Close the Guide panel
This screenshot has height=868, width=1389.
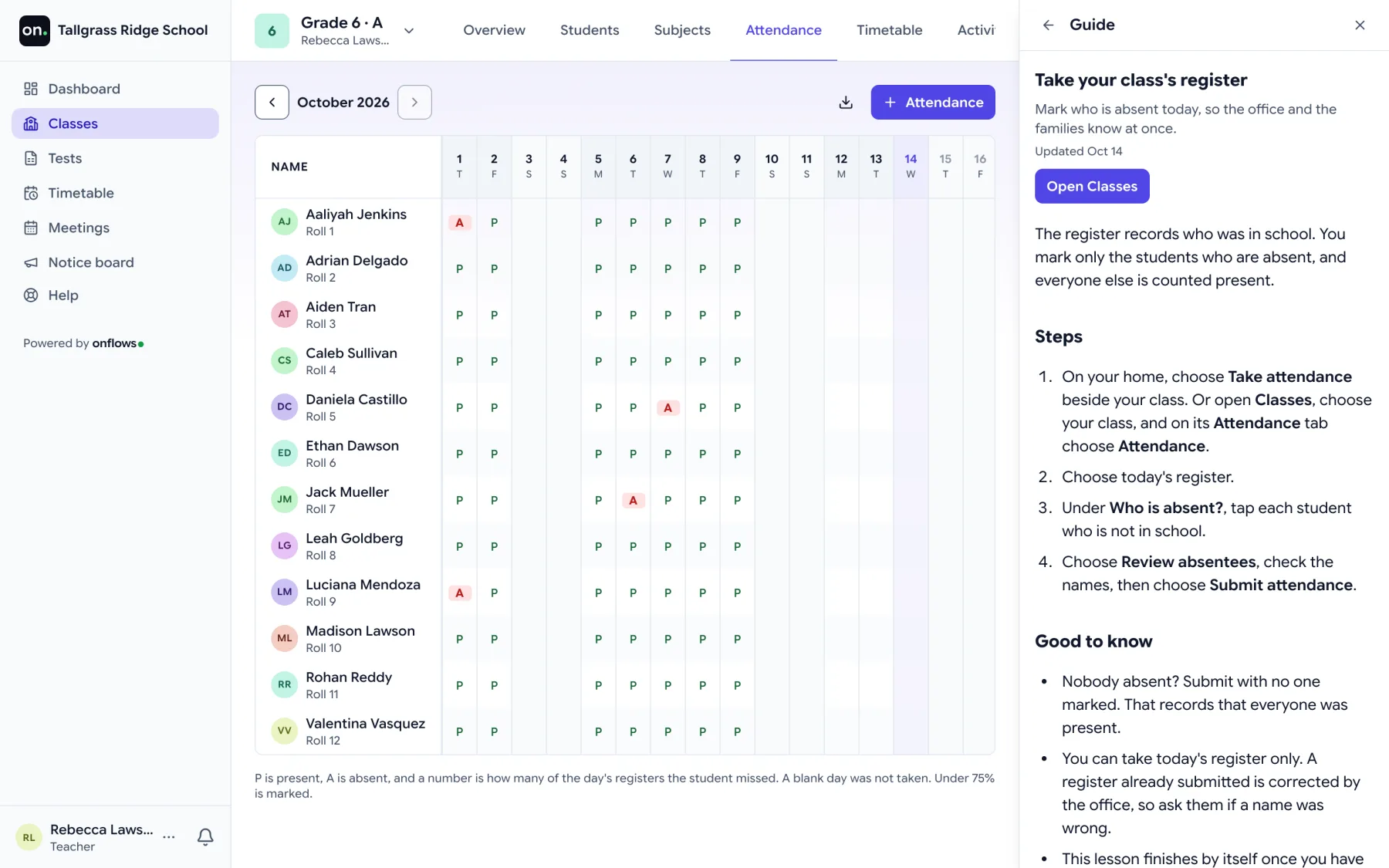click(1360, 25)
